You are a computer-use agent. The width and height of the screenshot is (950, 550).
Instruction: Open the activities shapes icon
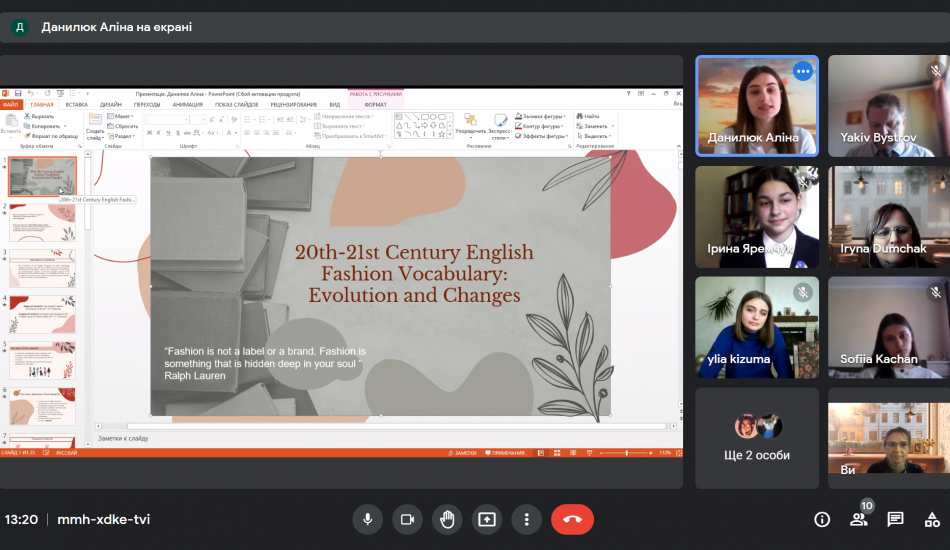(x=931, y=519)
